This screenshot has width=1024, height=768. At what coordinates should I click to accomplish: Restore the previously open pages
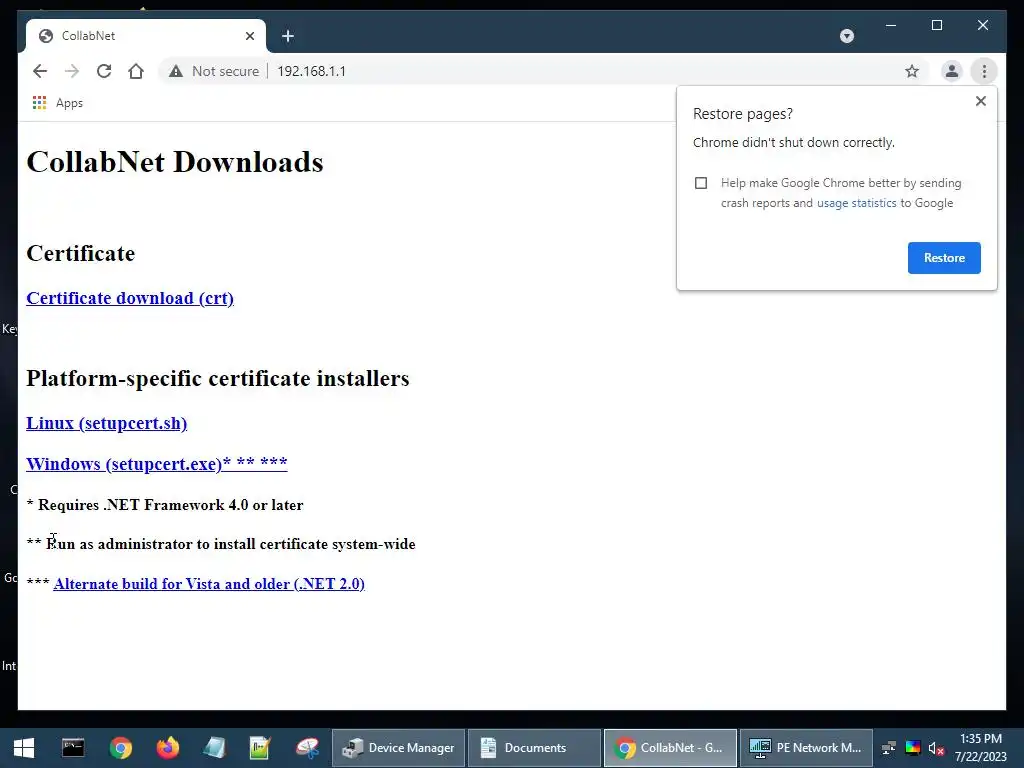[944, 258]
